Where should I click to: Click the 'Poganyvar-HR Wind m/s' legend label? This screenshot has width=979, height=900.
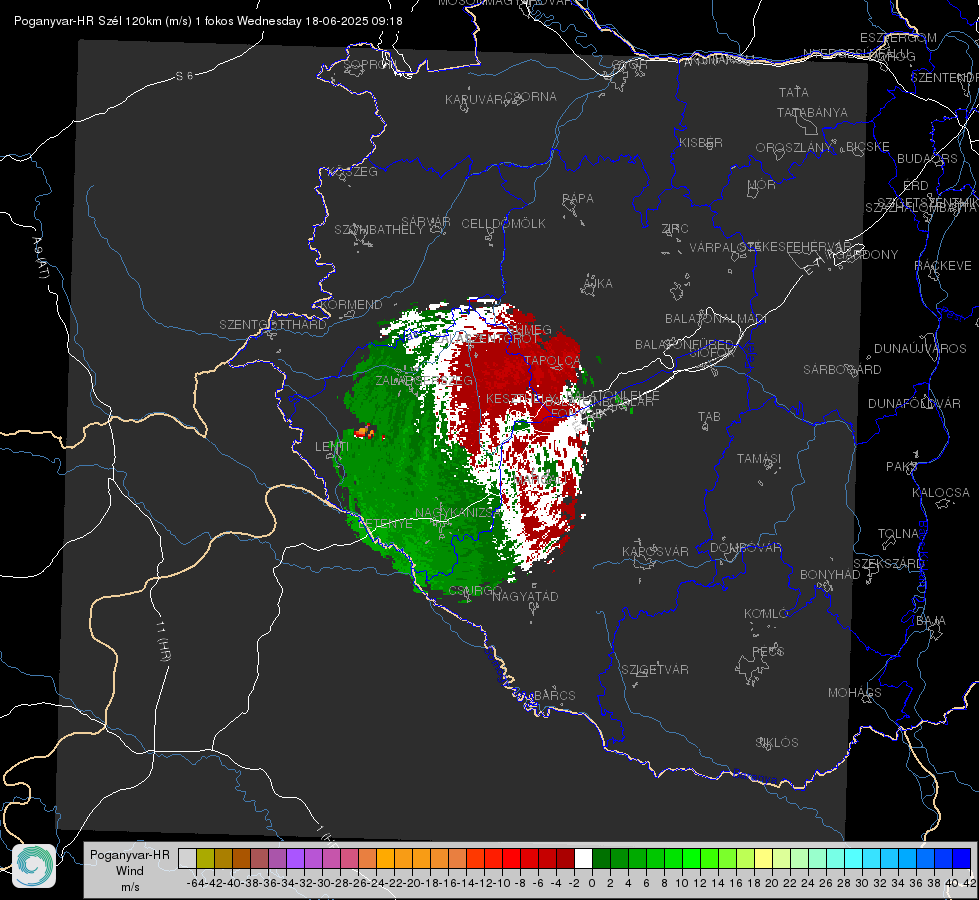click(130, 871)
